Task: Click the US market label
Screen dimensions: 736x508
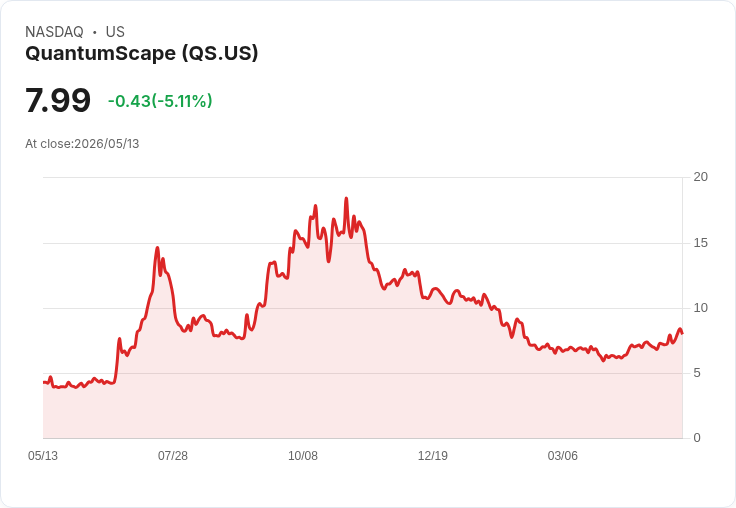Action: click(x=115, y=32)
